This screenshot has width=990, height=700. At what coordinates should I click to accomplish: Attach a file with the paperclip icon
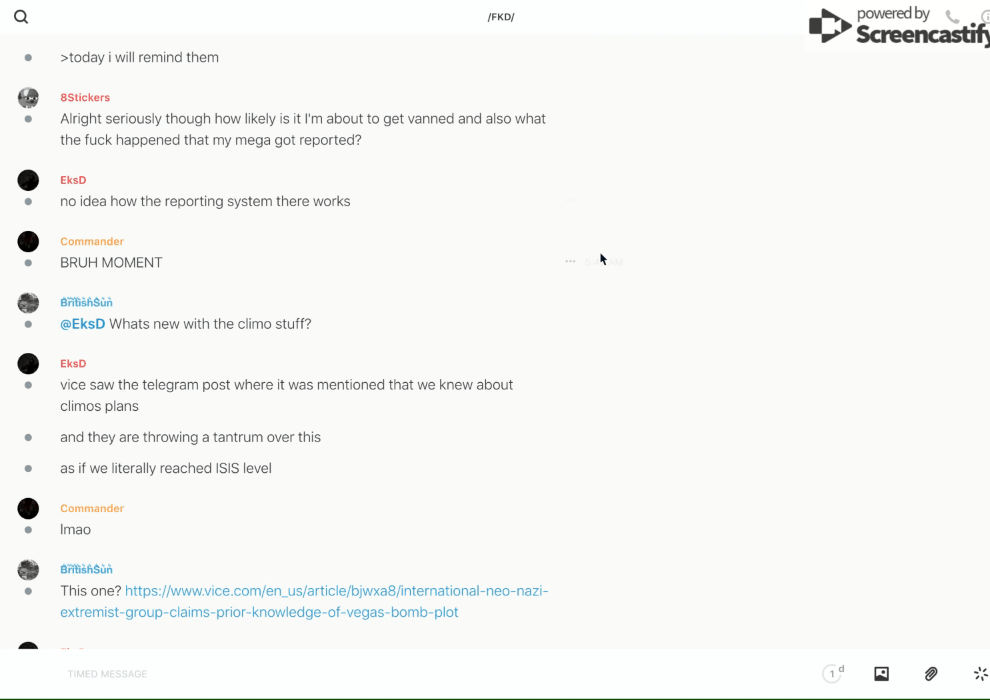click(x=931, y=674)
